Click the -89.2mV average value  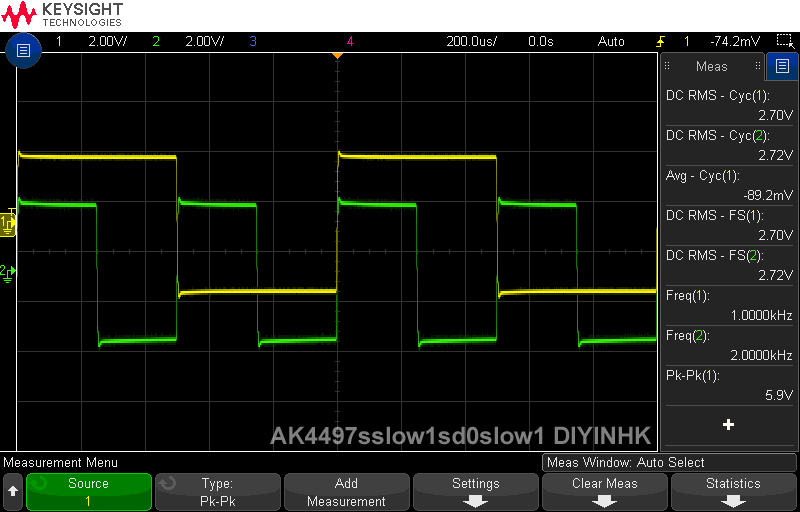[x=768, y=195]
